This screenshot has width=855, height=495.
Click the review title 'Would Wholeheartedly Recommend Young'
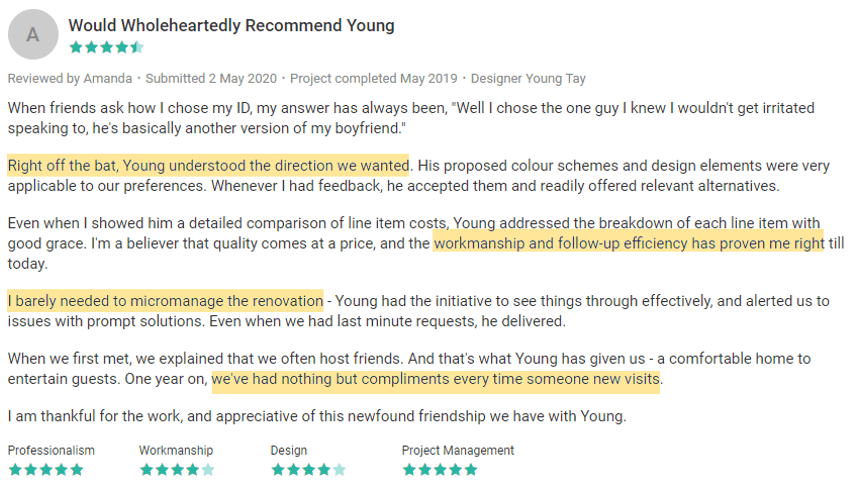tap(231, 25)
